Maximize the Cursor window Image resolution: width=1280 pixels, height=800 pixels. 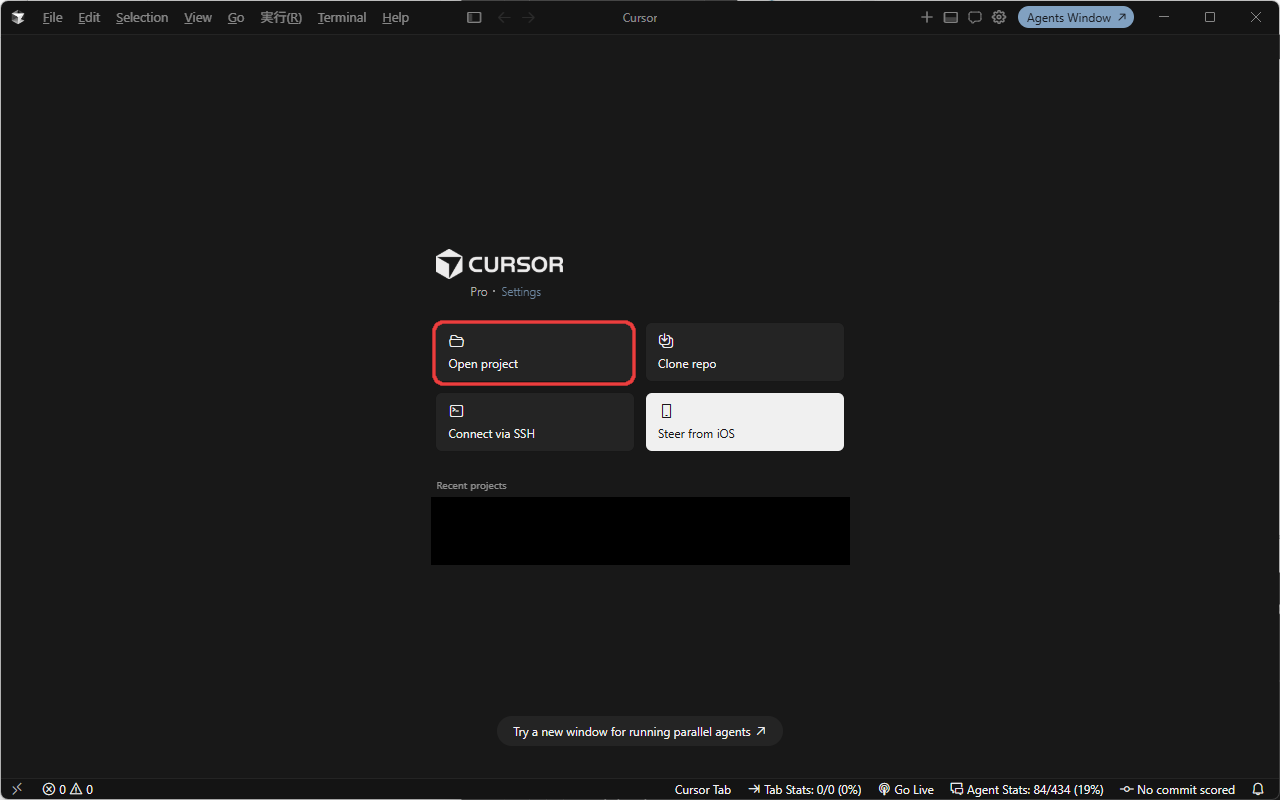pyautogui.click(x=1210, y=18)
